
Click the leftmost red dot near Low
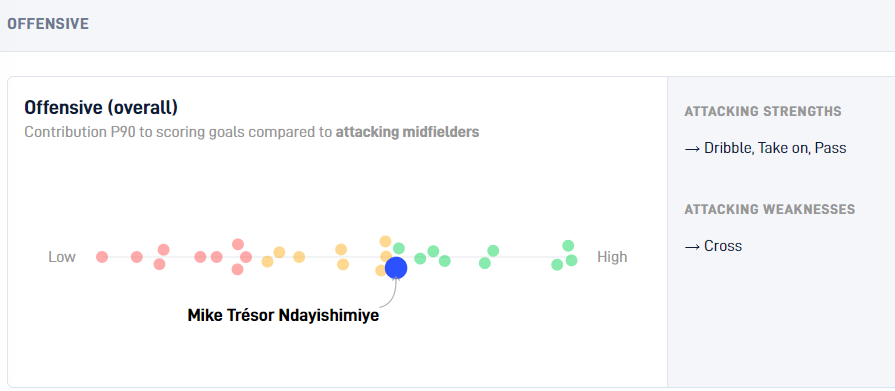coord(102,257)
